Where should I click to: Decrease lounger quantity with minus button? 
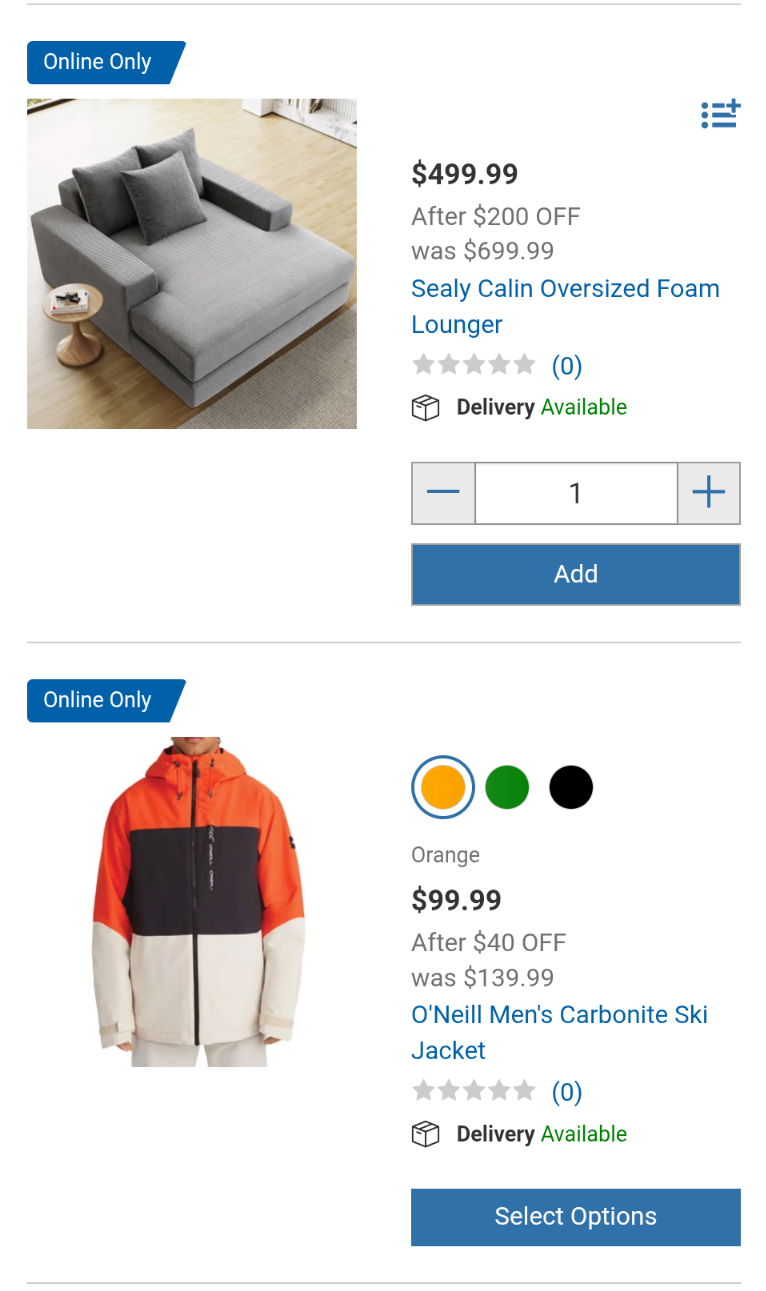click(443, 493)
